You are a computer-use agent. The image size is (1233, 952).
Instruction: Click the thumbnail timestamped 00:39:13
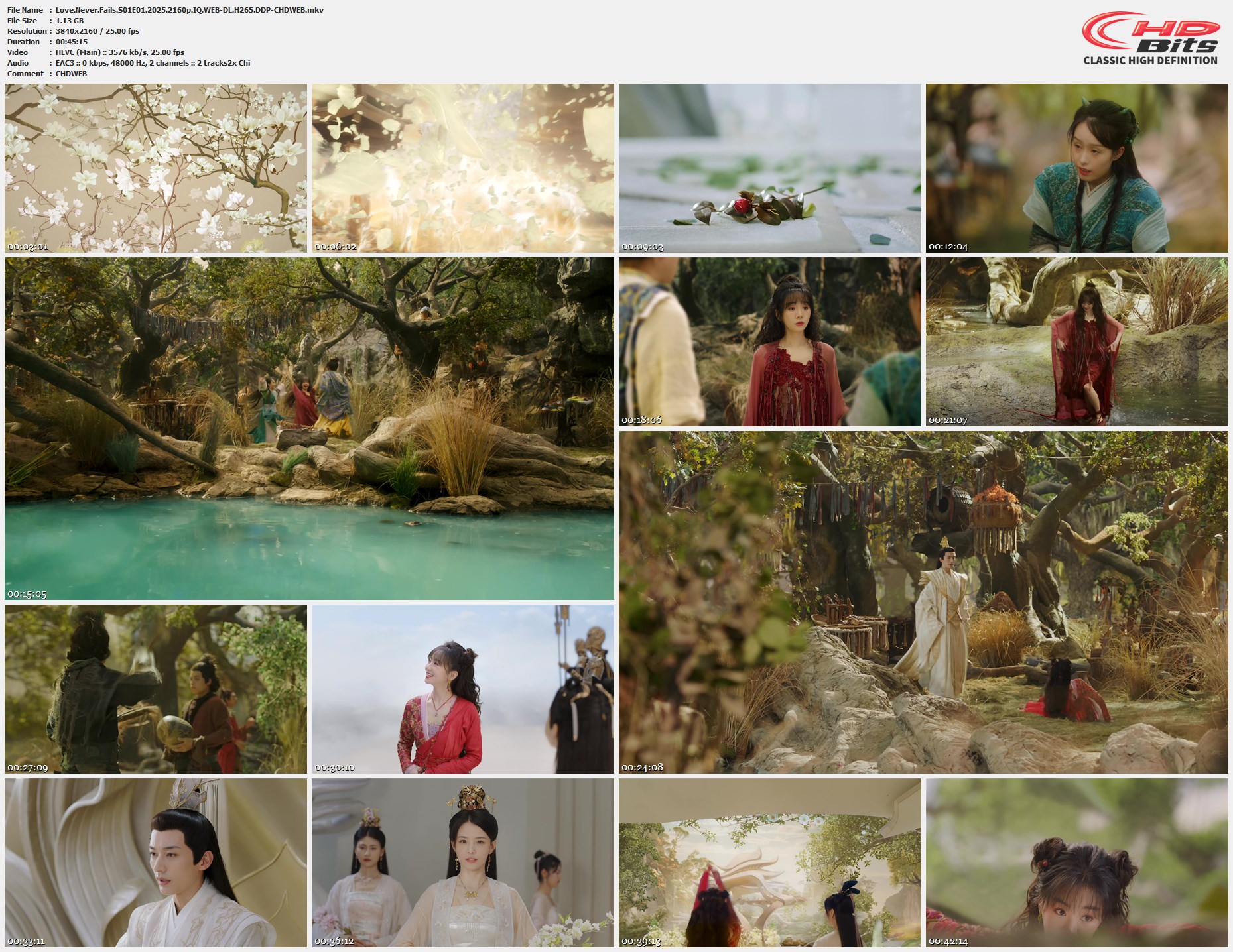point(770,863)
